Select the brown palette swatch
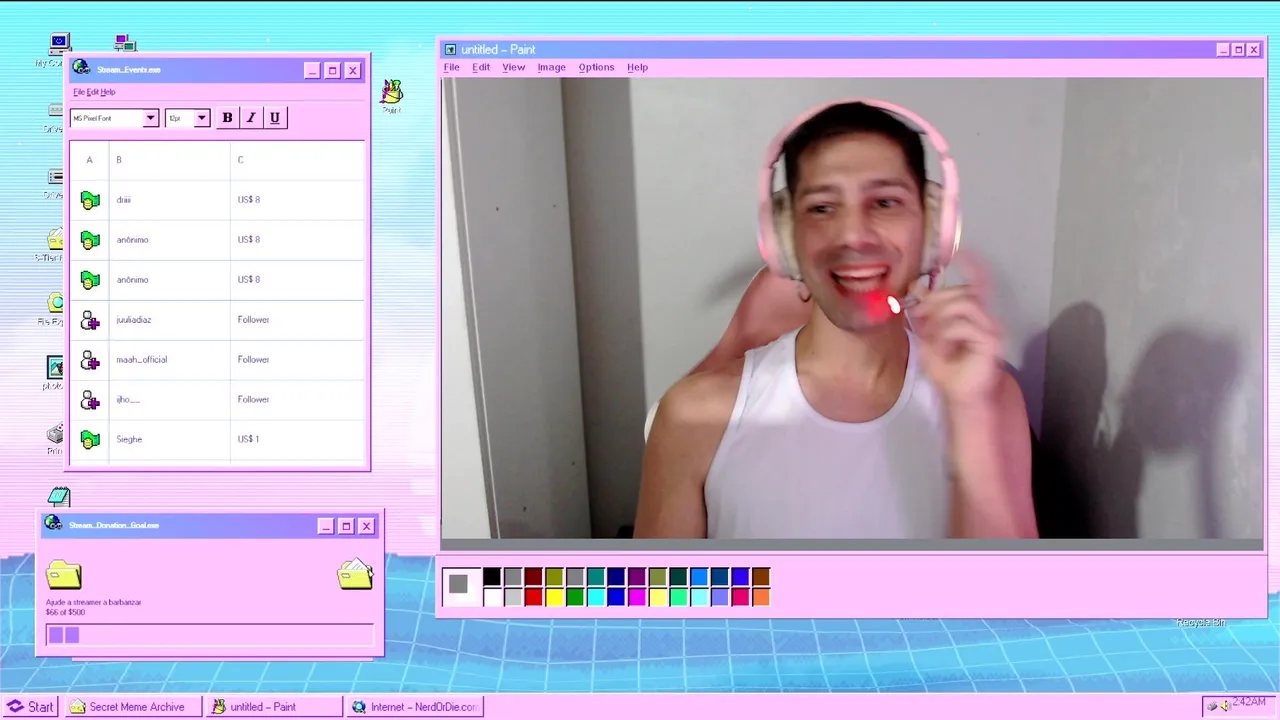This screenshot has width=1280, height=720. pos(761,577)
